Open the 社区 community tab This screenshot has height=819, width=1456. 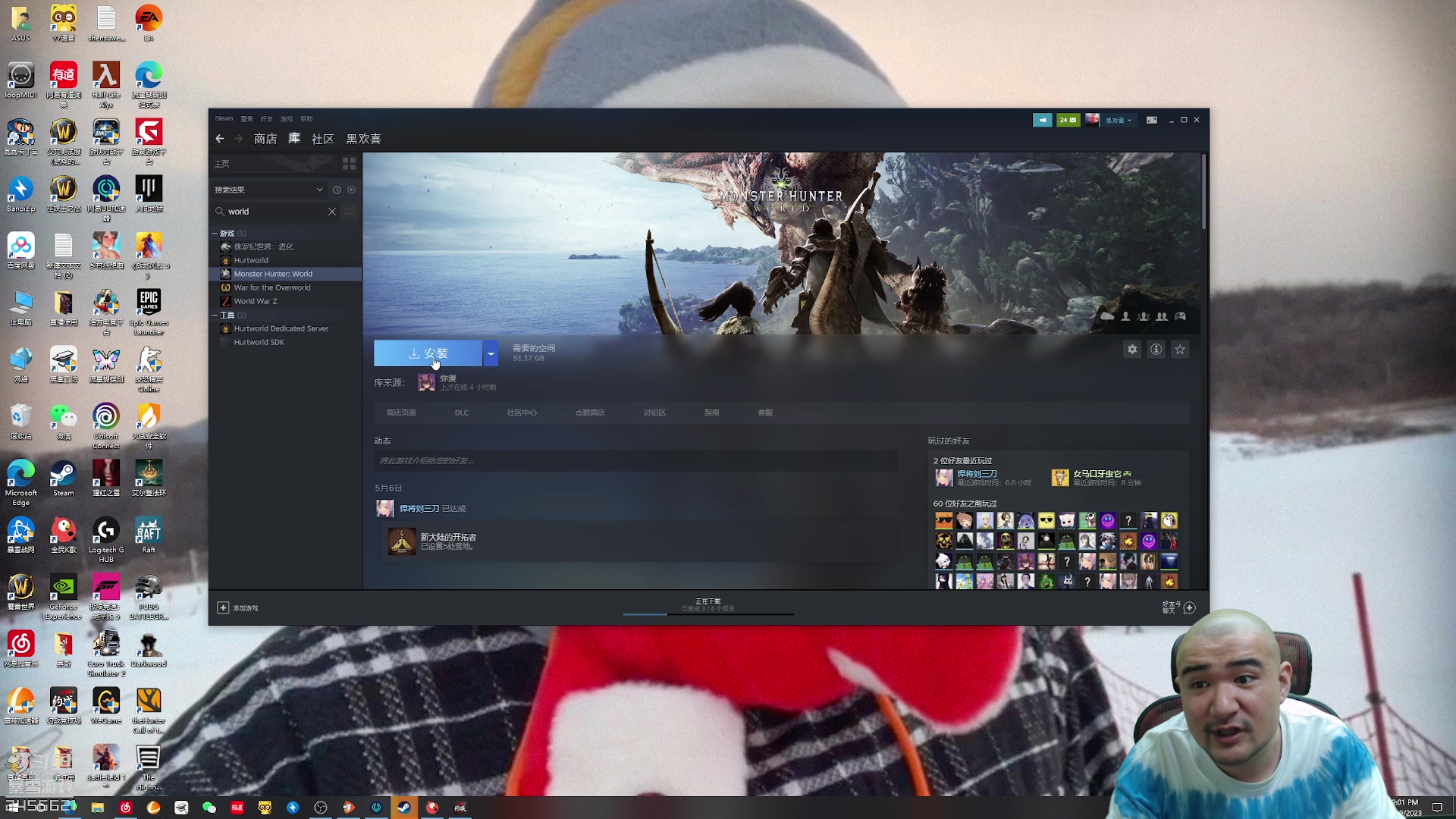point(323,139)
